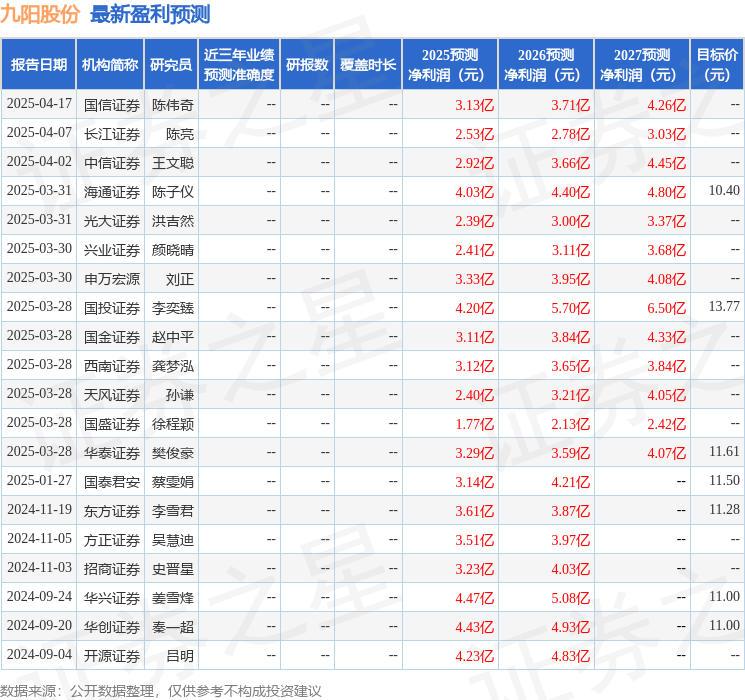Open the 开源证券 institution entry
Screen dimensions: 745x700
pyautogui.click(x=112, y=656)
